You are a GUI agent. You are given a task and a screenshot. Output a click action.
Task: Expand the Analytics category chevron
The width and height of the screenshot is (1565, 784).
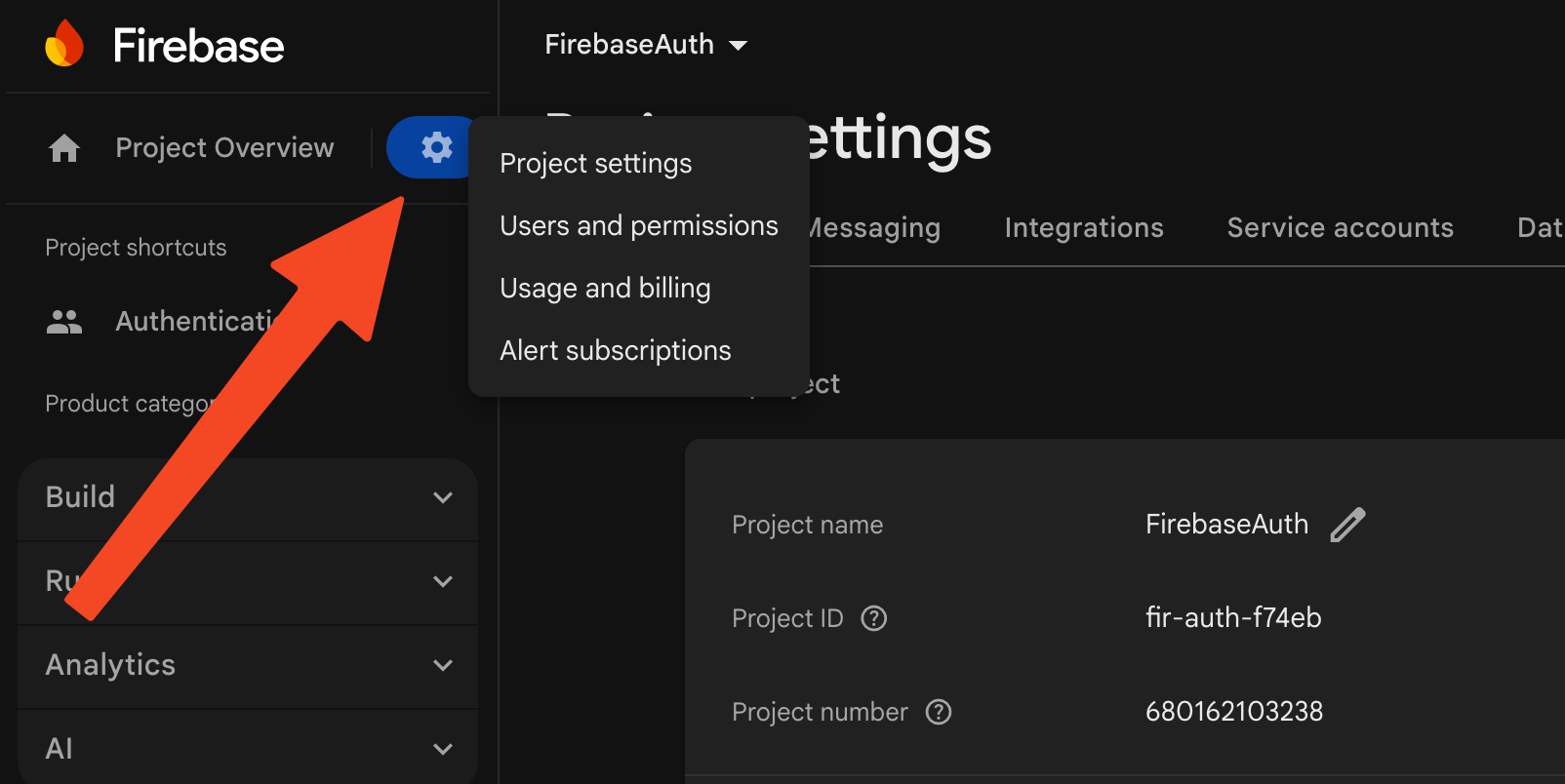point(442,665)
